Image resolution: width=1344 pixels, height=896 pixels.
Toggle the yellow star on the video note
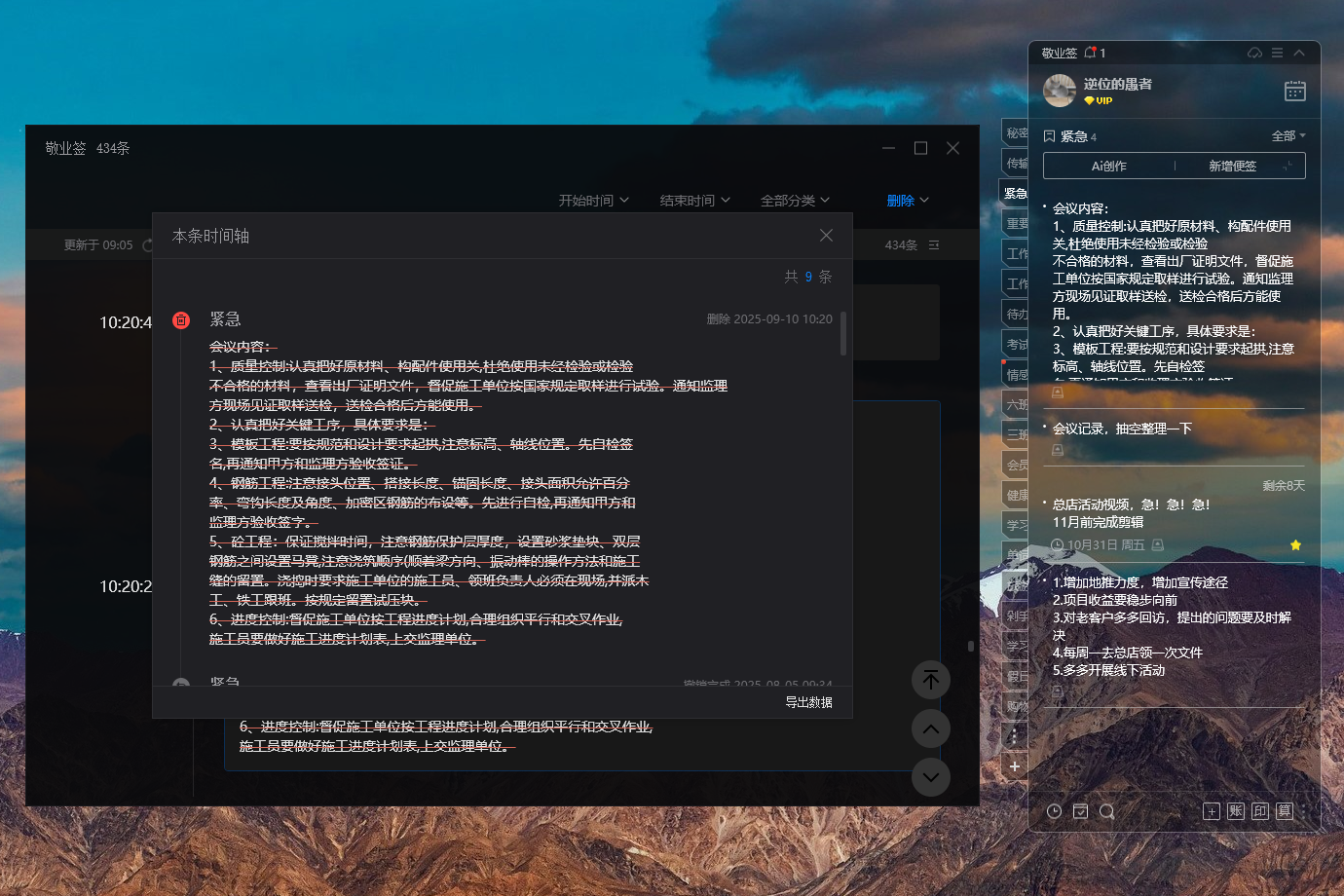coord(1295,545)
